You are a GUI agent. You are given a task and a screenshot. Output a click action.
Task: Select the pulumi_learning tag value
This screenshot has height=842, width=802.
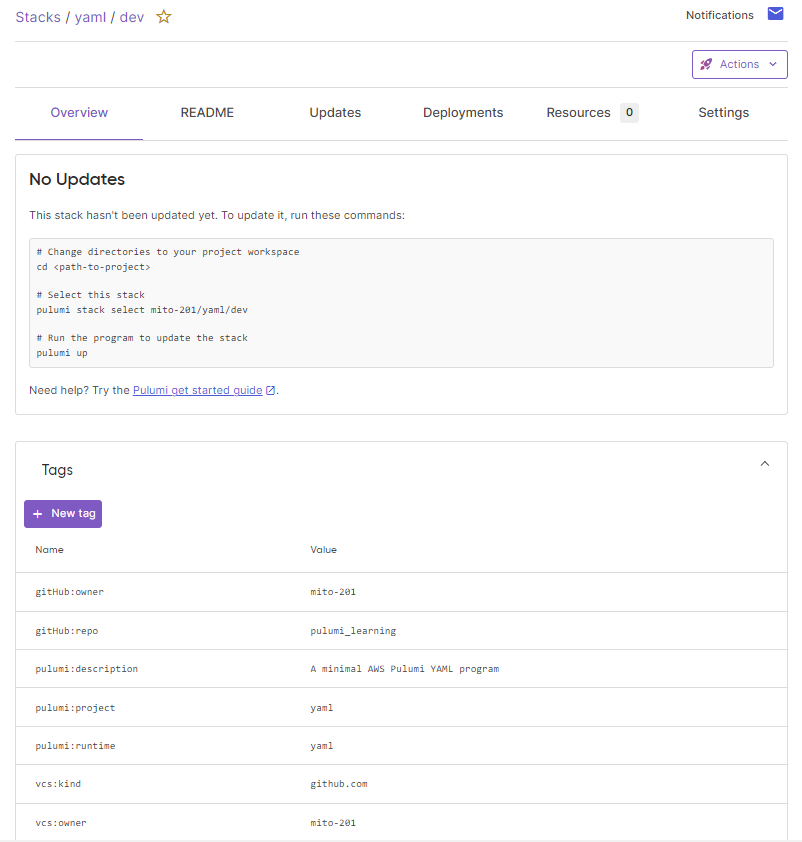click(x=353, y=631)
